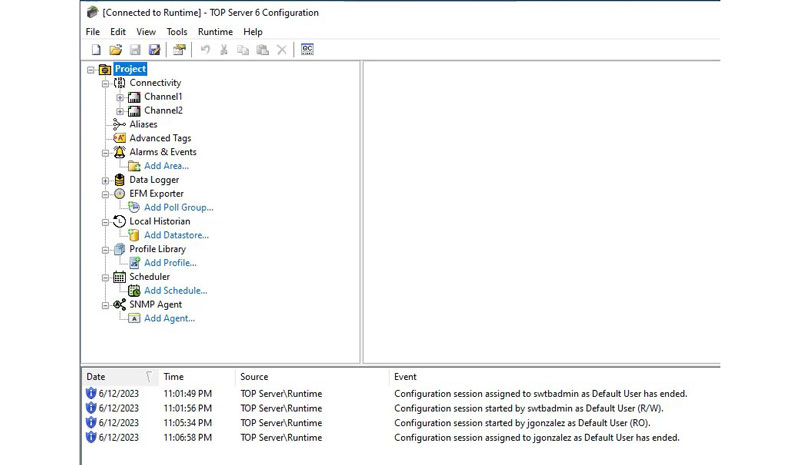Collapse the Connectivity tree node

105,83
